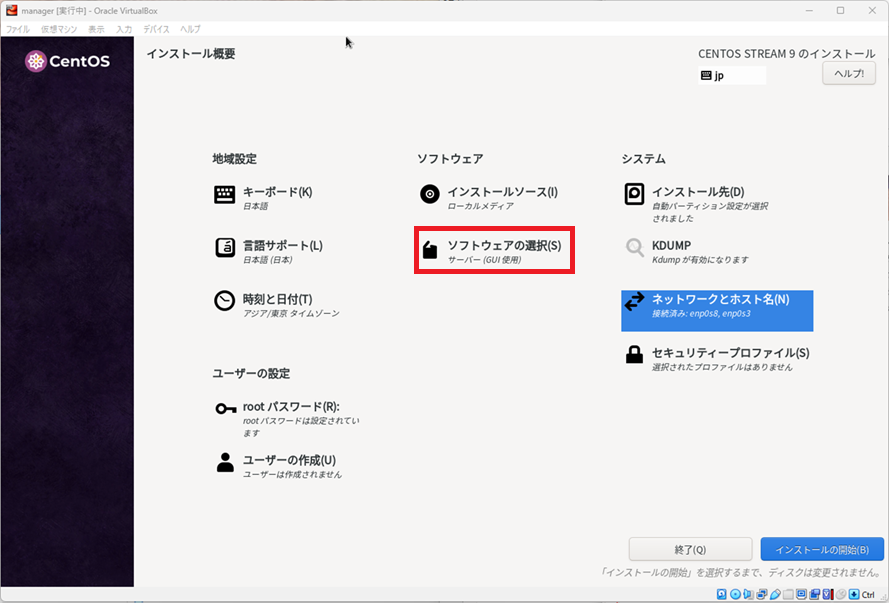Screen dimensions: 889x603
Task: Click the Ctrl host key label
Action: point(869,594)
